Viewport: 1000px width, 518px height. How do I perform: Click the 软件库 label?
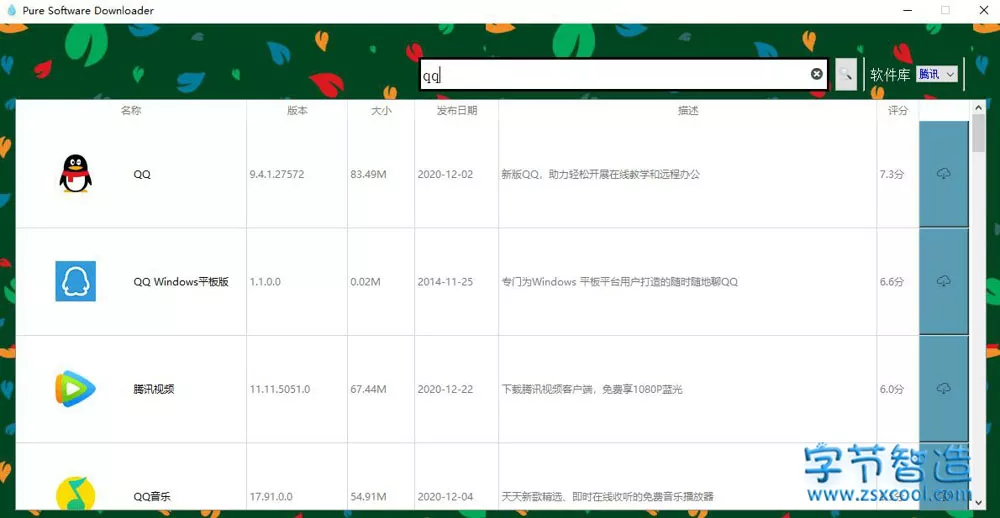890,75
